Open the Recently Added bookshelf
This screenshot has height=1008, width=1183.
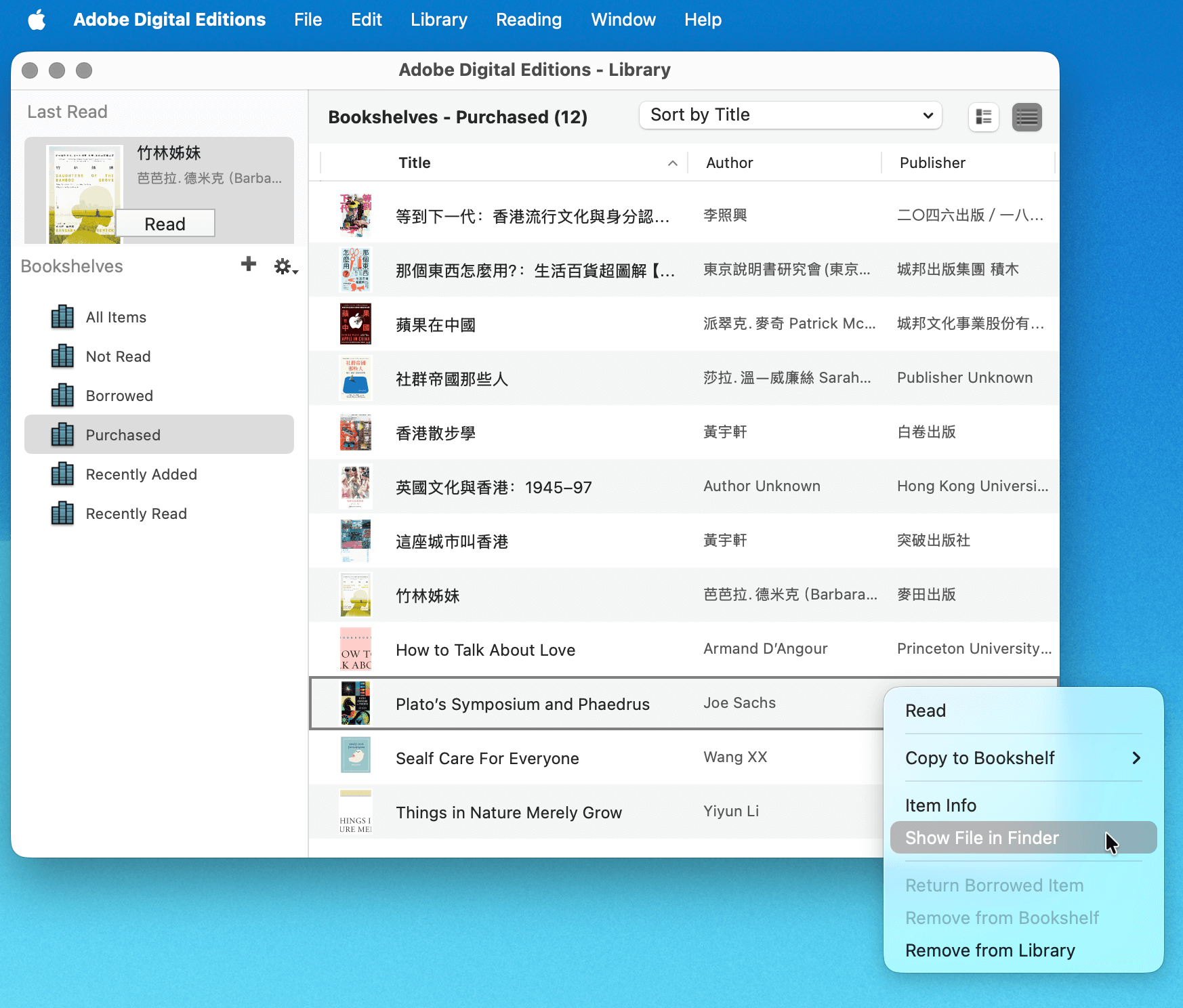pos(141,474)
